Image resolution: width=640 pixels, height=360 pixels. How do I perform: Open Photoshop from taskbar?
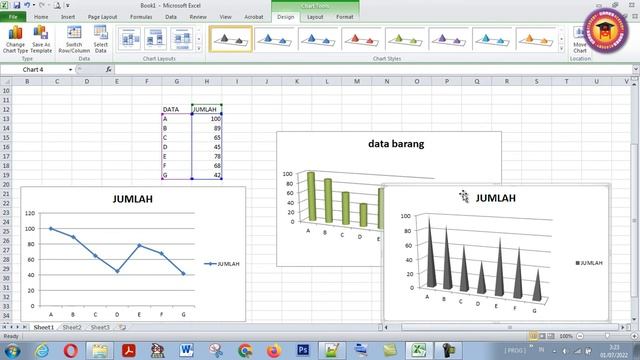tap(303, 351)
